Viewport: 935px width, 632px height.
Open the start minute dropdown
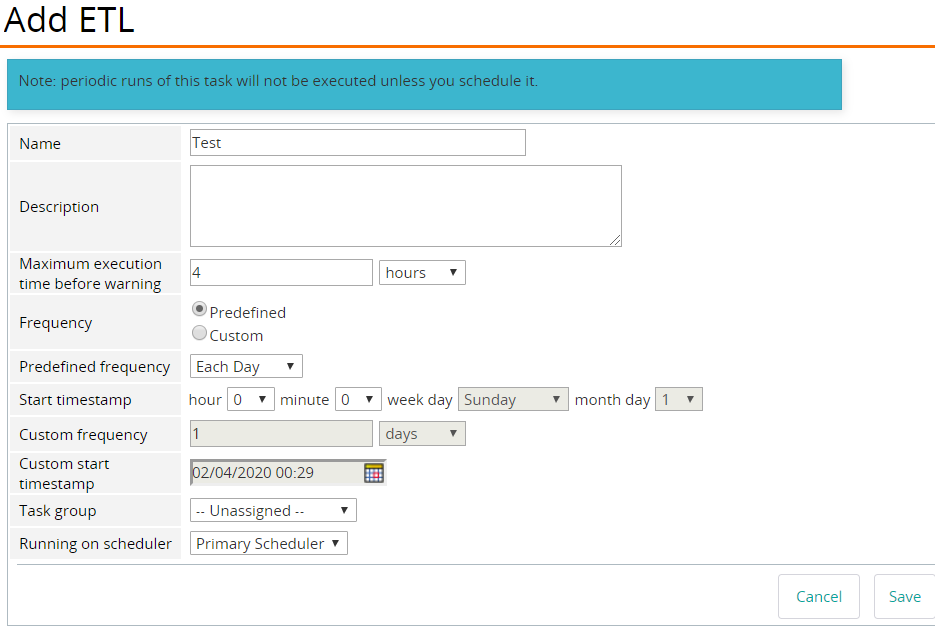(358, 400)
